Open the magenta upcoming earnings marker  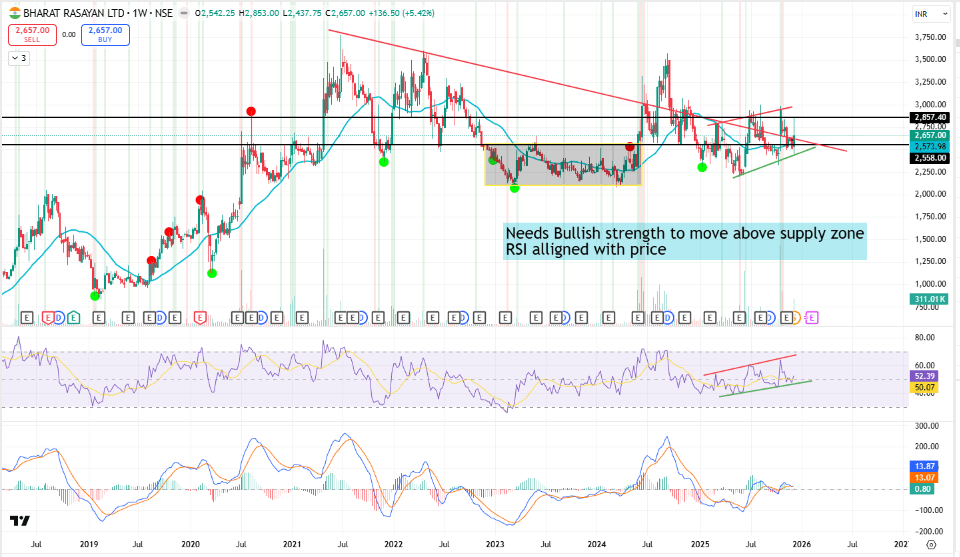pyautogui.click(x=812, y=318)
